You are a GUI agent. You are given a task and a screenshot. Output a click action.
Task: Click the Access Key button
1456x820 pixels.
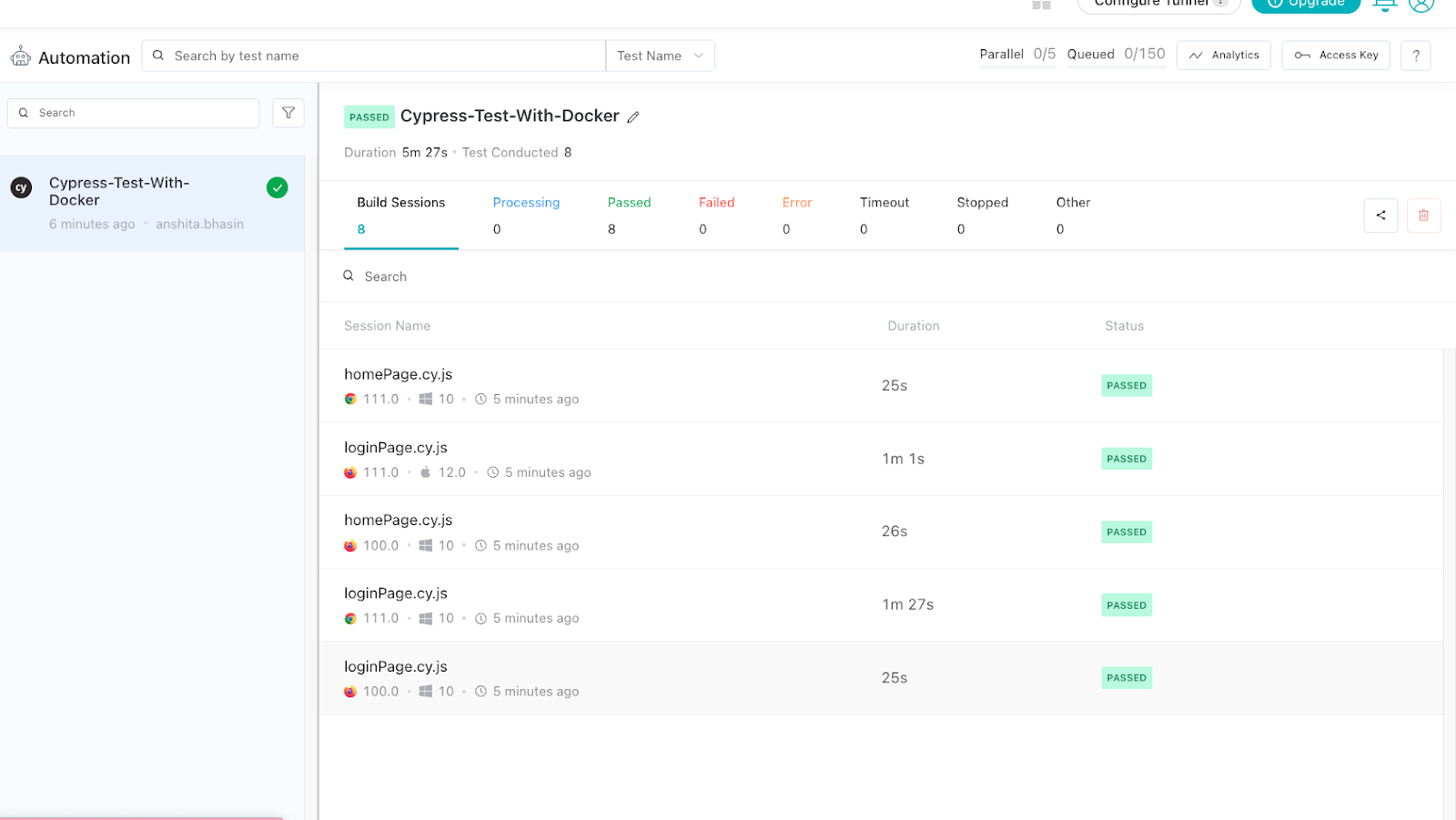pyautogui.click(x=1335, y=55)
